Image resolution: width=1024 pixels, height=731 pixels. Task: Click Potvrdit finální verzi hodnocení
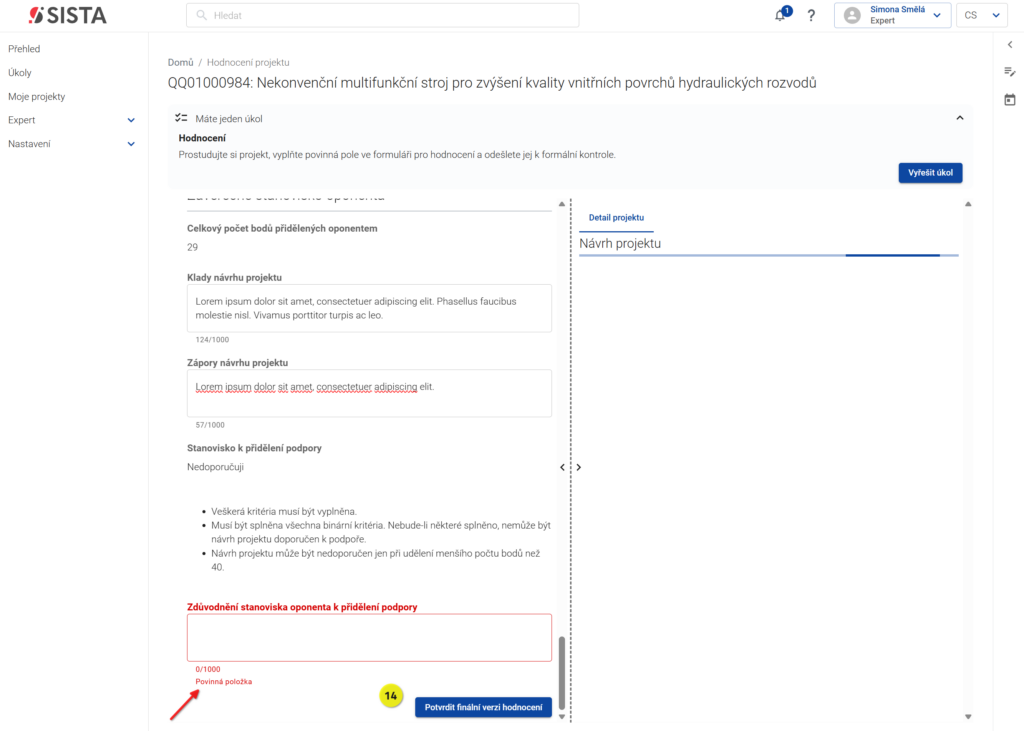483,707
